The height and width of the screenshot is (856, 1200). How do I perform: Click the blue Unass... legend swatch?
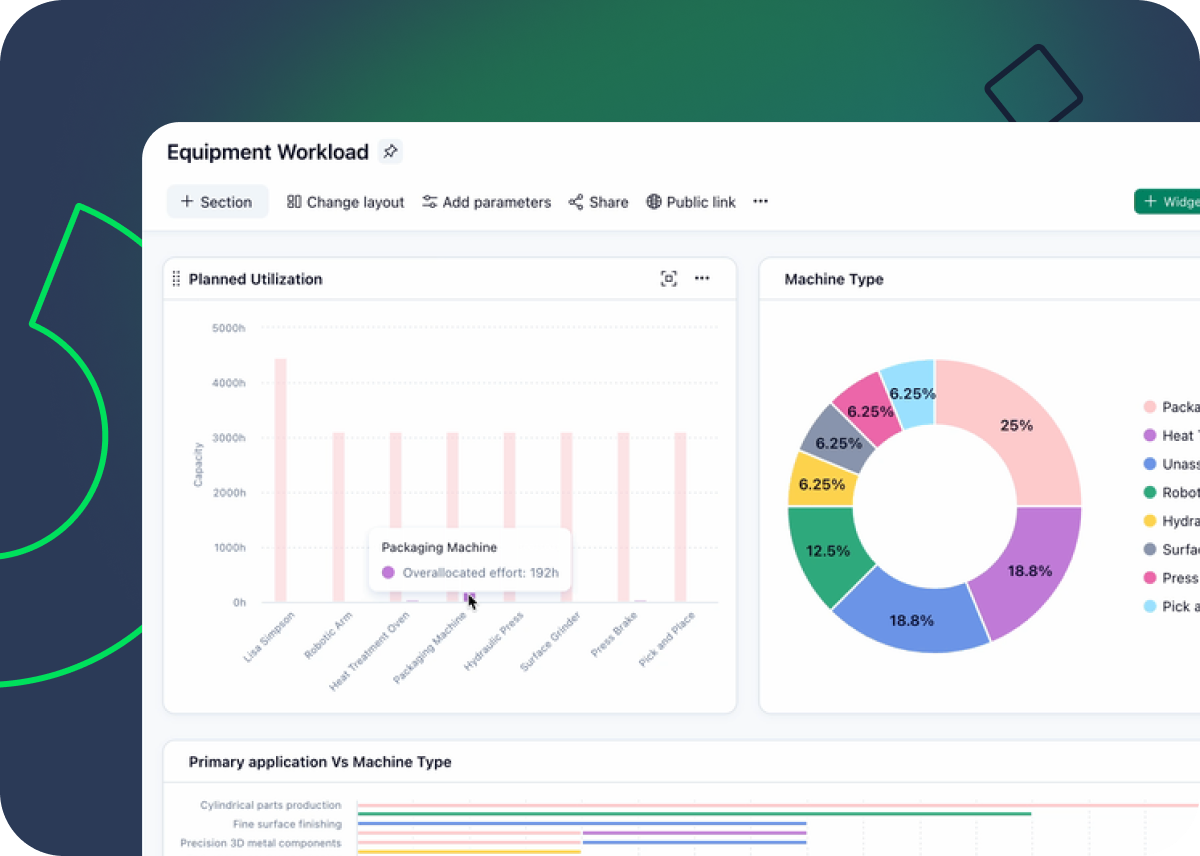pos(1149,464)
